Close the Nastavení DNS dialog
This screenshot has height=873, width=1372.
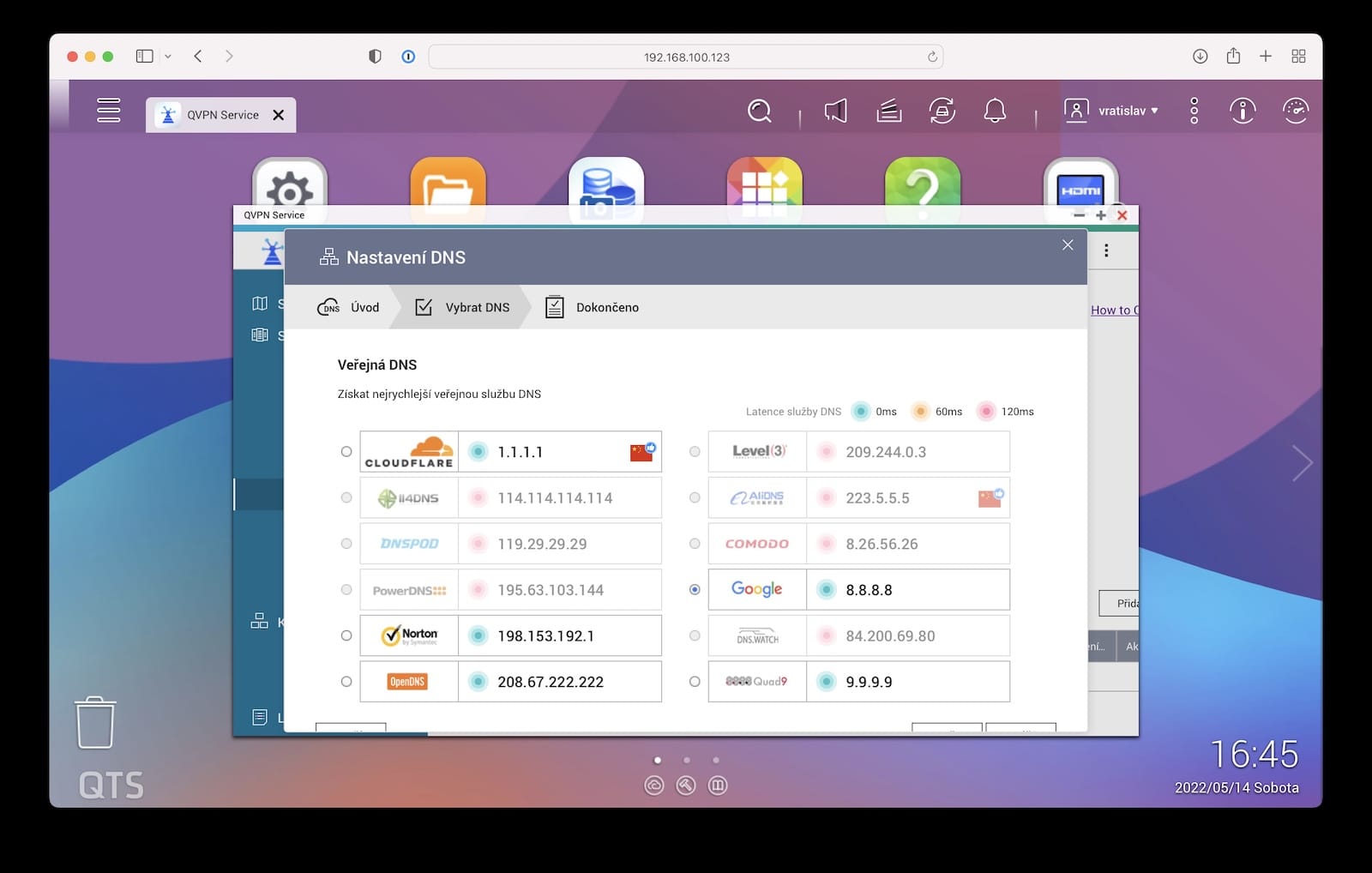tap(1068, 245)
